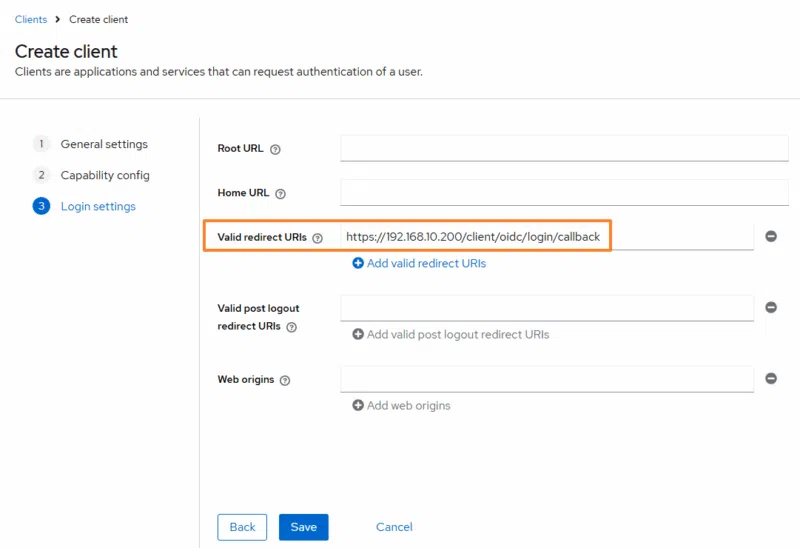Click Add web origins
The image size is (800, 548).
(401, 406)
